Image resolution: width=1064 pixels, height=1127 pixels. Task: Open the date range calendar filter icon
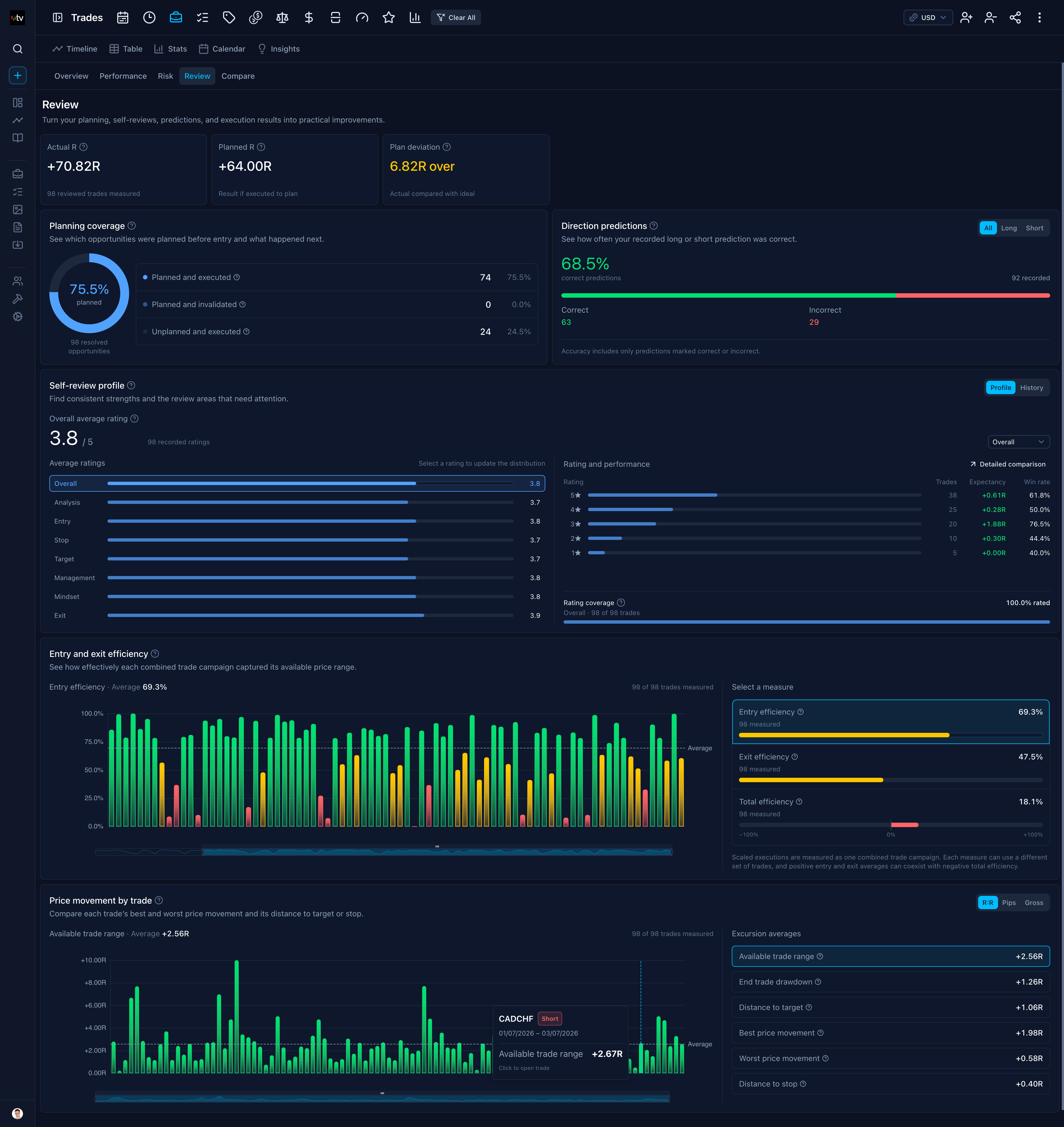pyautogui.click(x=122, y=17)
